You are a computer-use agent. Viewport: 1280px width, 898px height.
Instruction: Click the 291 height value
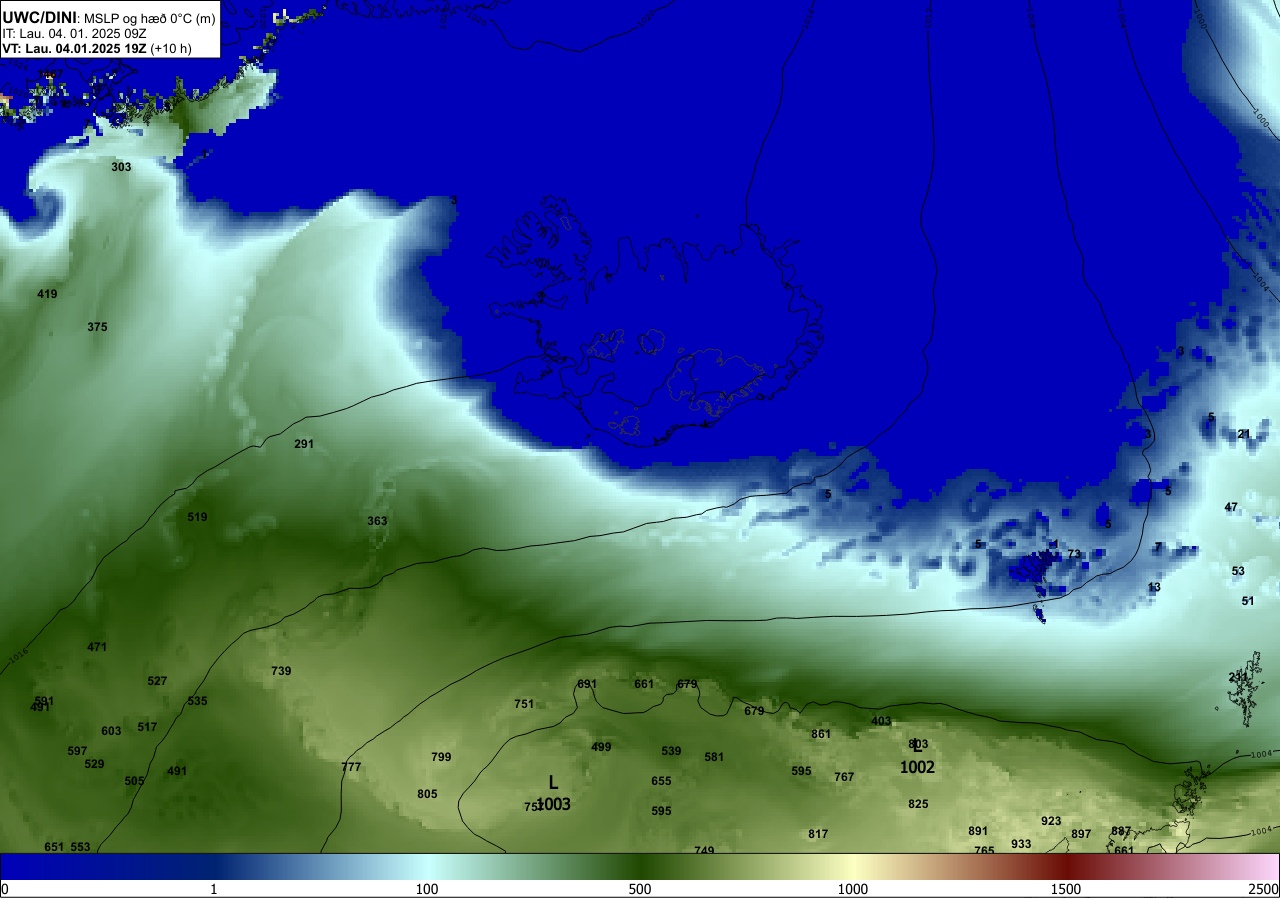(x=304, y=443)
